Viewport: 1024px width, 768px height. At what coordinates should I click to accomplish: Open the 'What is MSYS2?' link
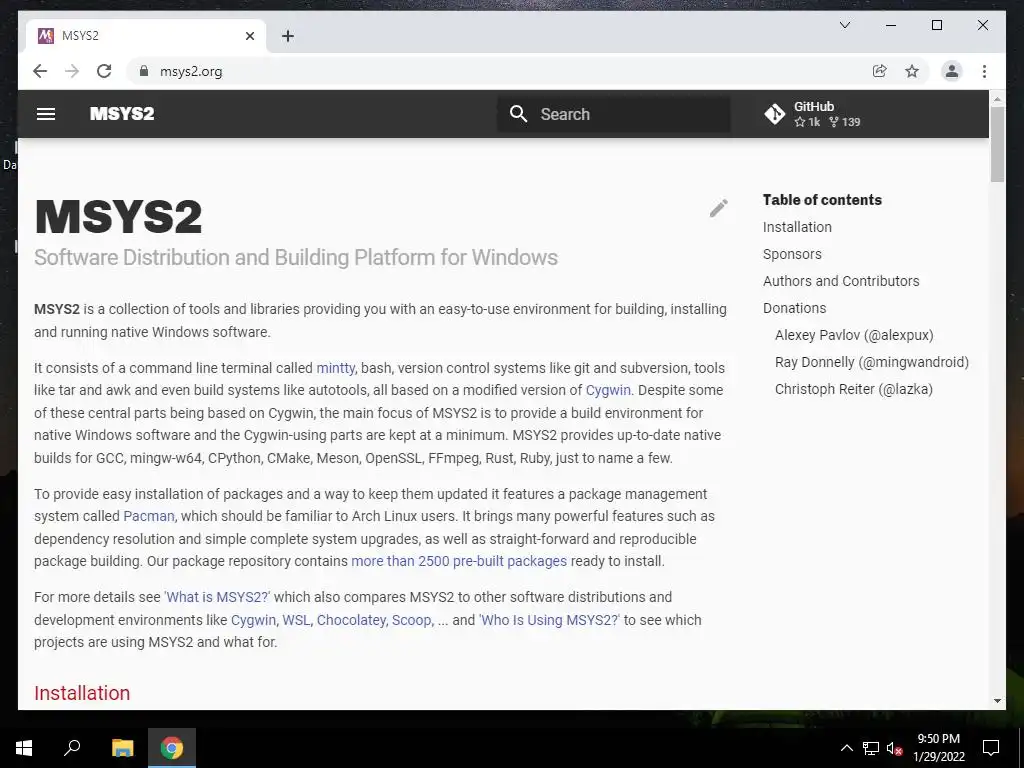[x=217, y=598]
